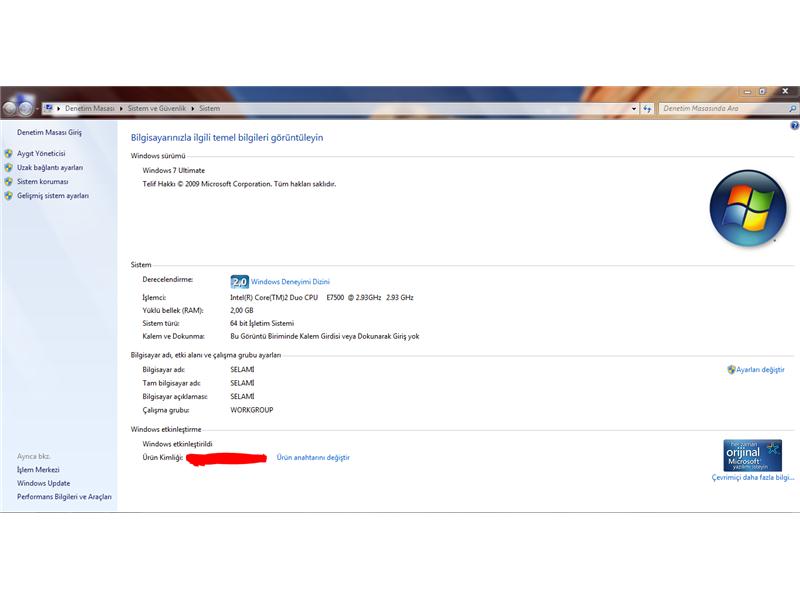The image size is (800, 600).
Task: Expand the address bar history dropdown arrow
Action: tap(634, 109)
